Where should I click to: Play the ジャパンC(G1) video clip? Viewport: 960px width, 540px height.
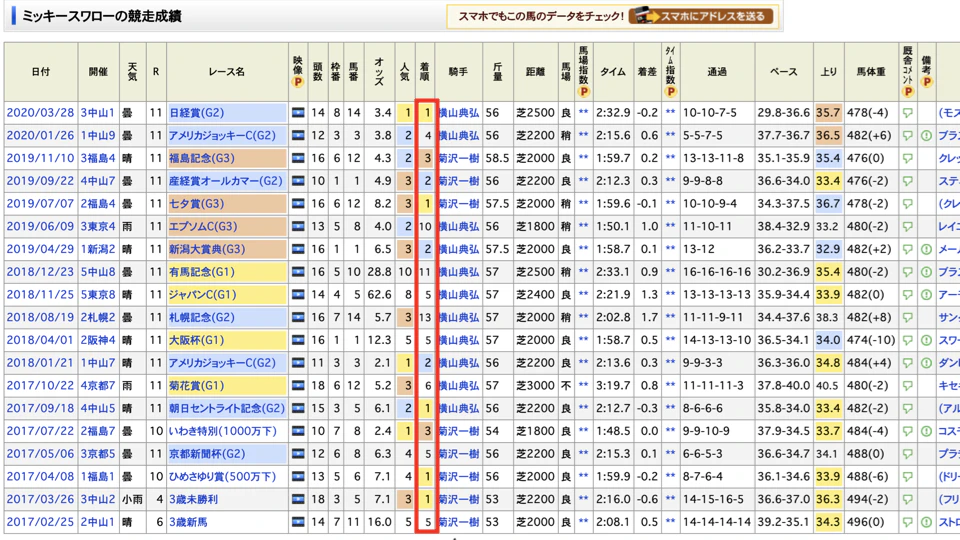point(298,294)
